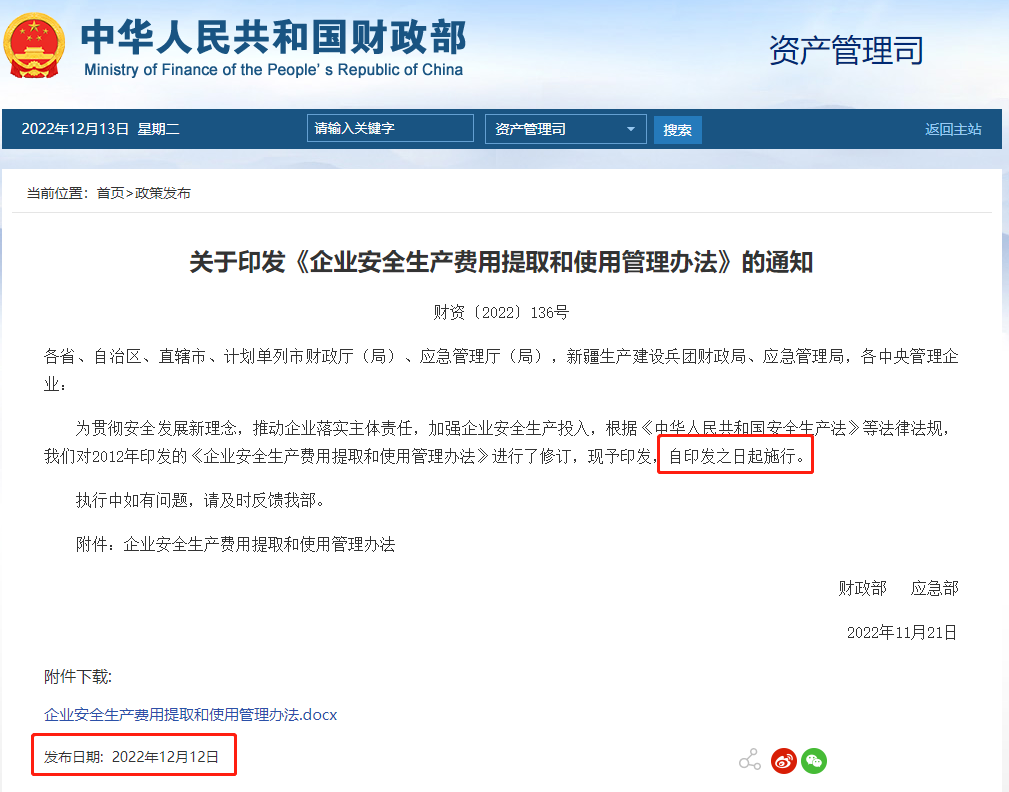Open the 政策发布 breadcrumb entry
Image resolution: width=1009 pixels, height=792 pixels.
coord(162,193)
